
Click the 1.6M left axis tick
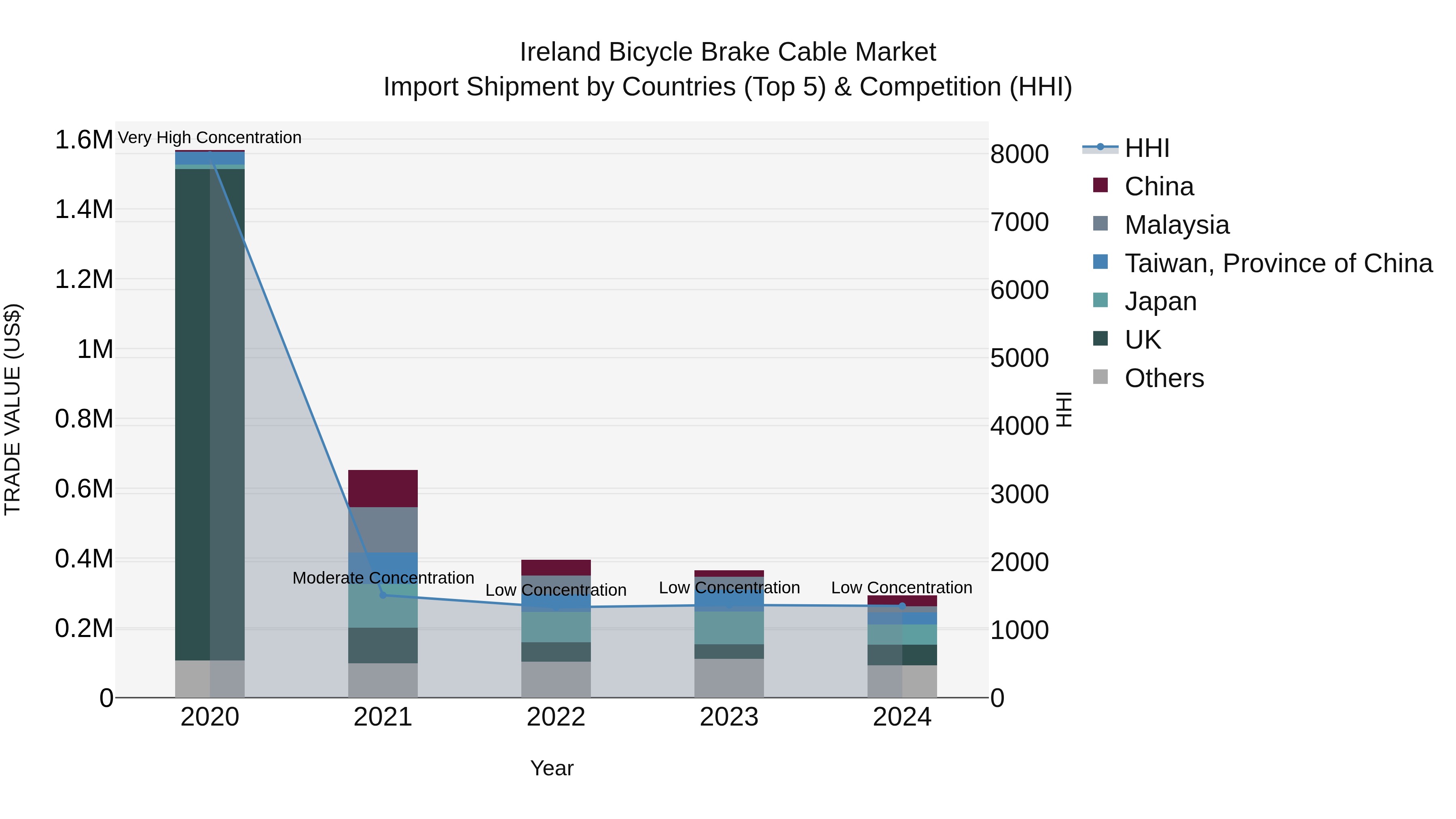coord(84,140)
